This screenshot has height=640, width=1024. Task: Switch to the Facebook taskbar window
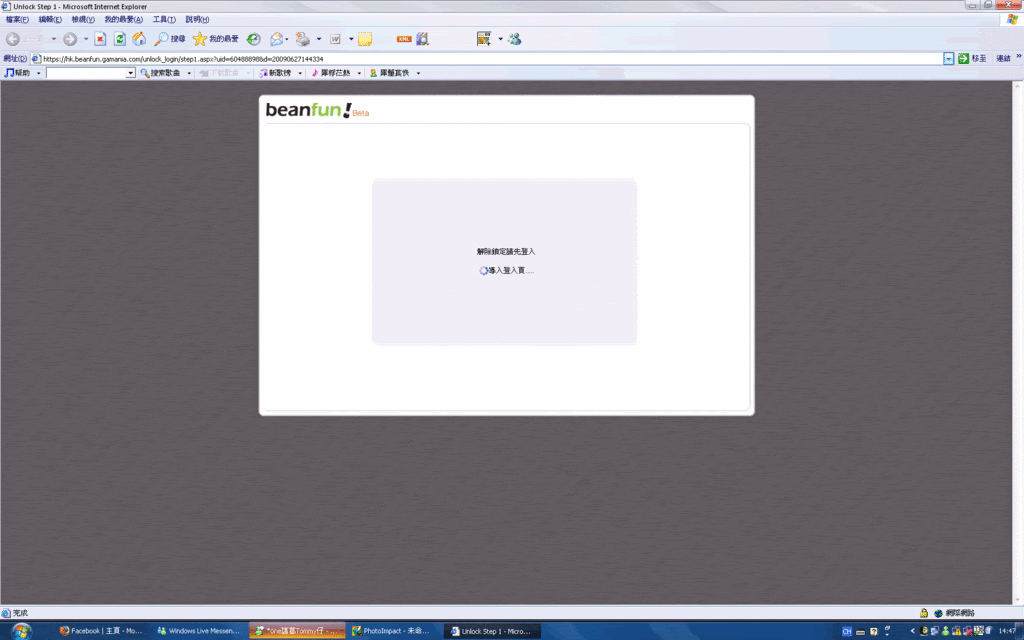click(x=101, y=631)
